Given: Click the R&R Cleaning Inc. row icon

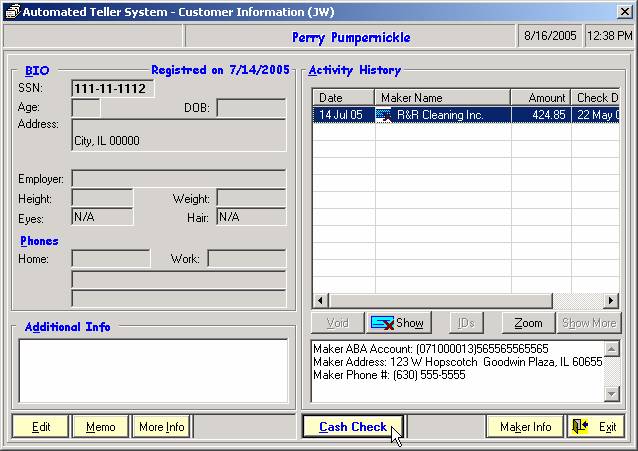Looking at the screenshot, I should pos(384,115).
